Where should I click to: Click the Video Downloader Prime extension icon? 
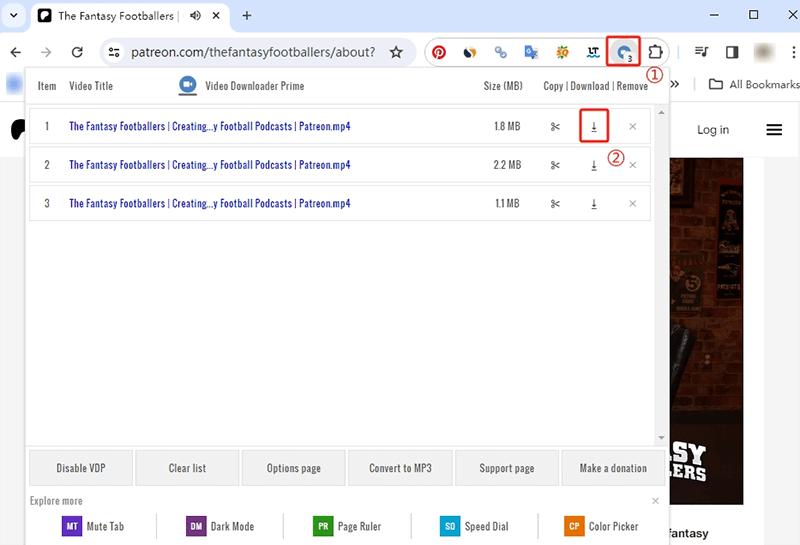(x=624, y=52)
